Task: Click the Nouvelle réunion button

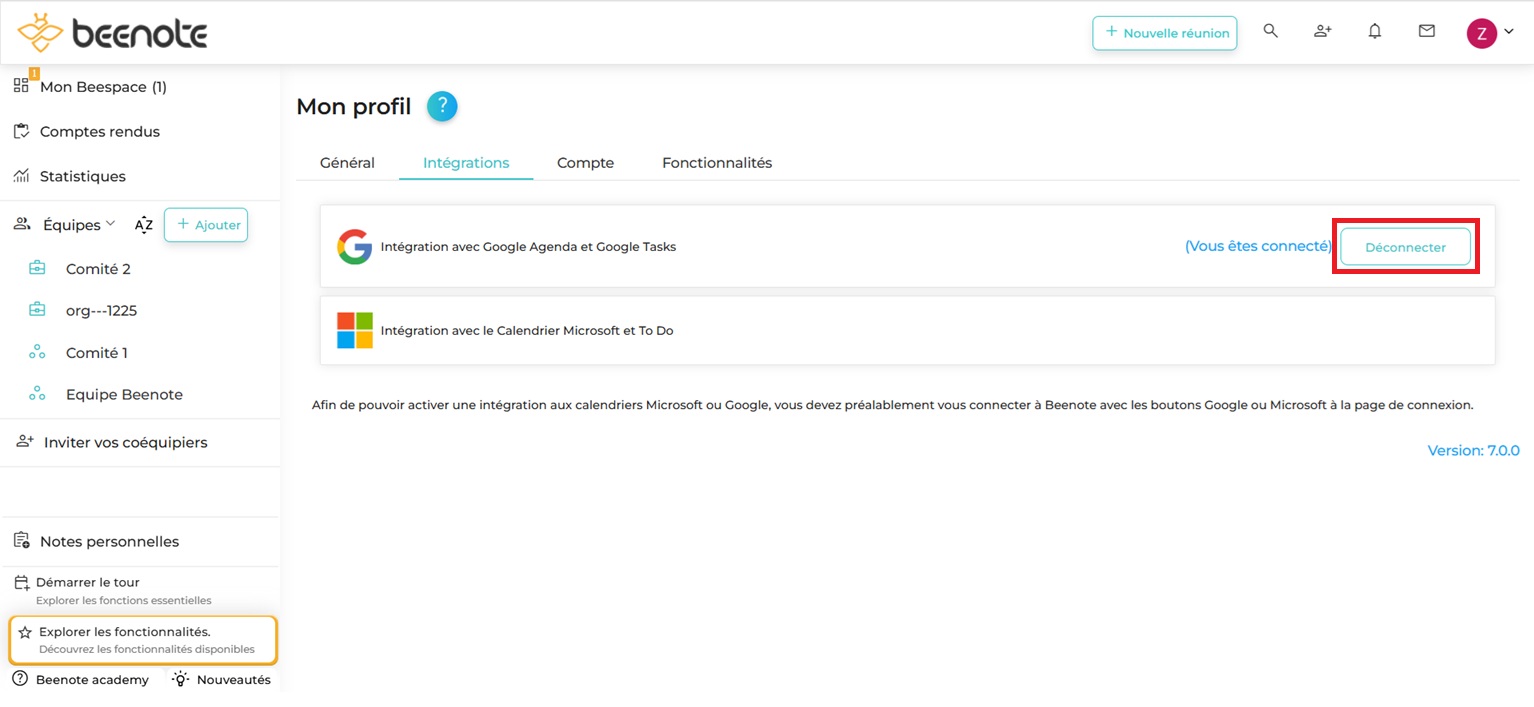Action: [1164, 32]
